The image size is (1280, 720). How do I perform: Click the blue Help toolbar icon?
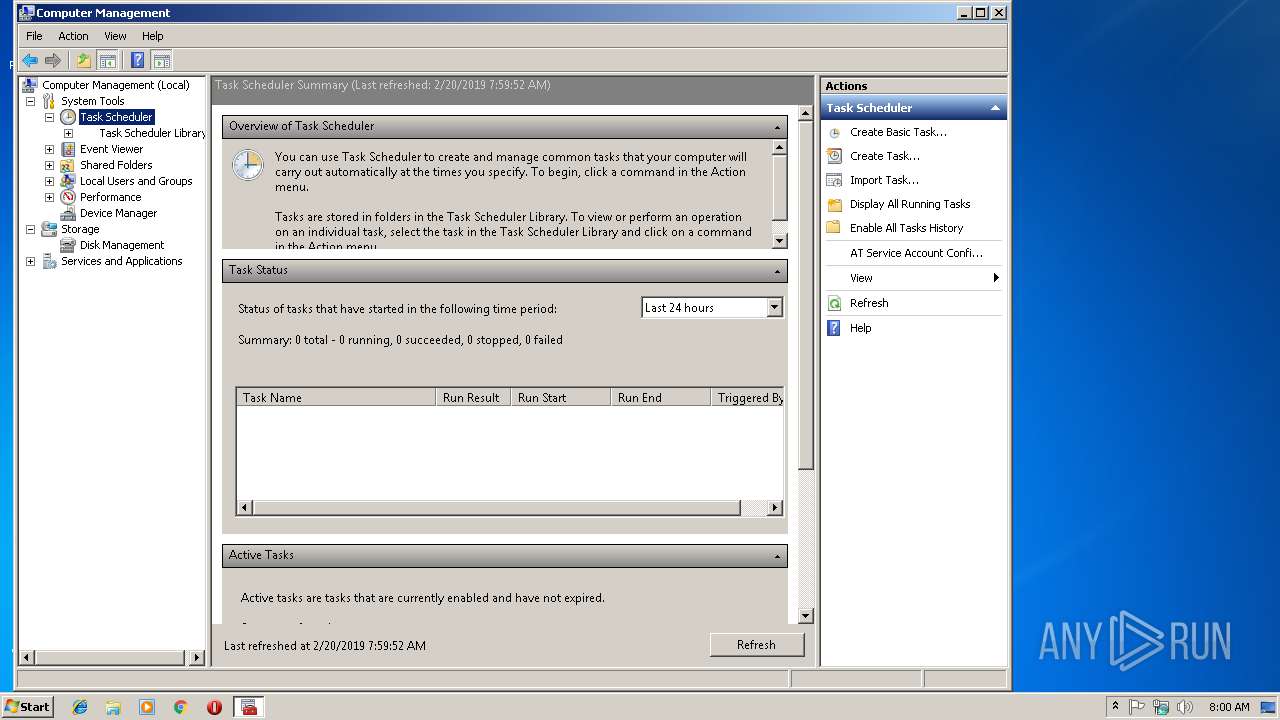coord(138,60)
